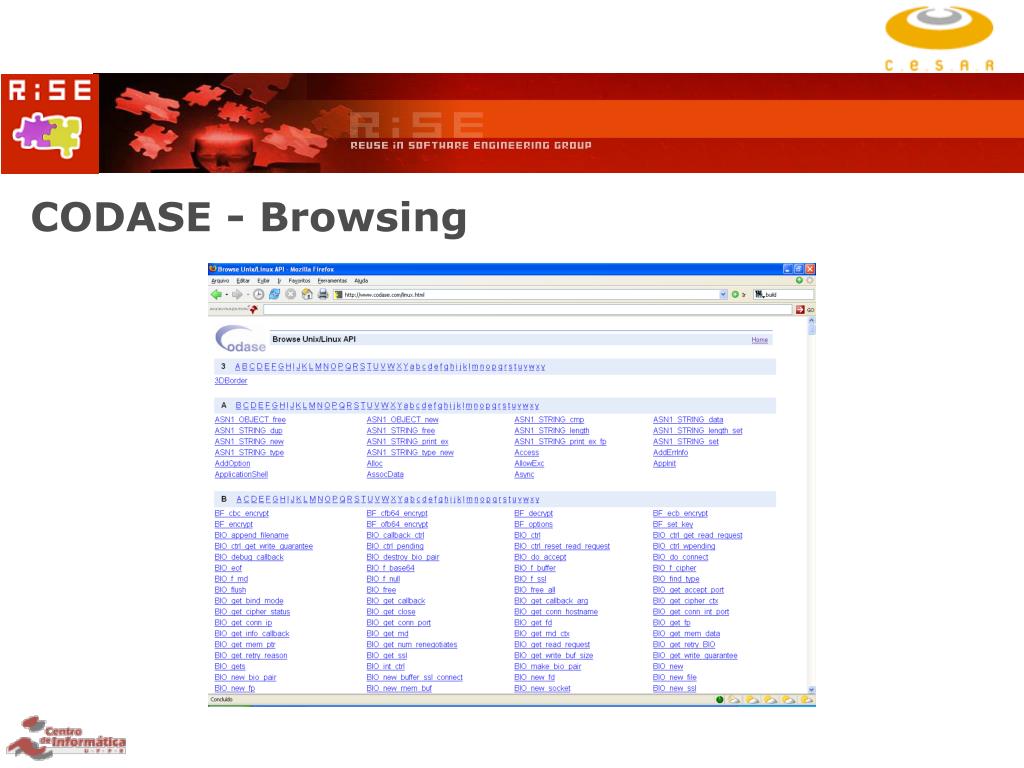Open the BF_set_key link
This screenshot has height=768, width=1024.
[x=673, y=524]
